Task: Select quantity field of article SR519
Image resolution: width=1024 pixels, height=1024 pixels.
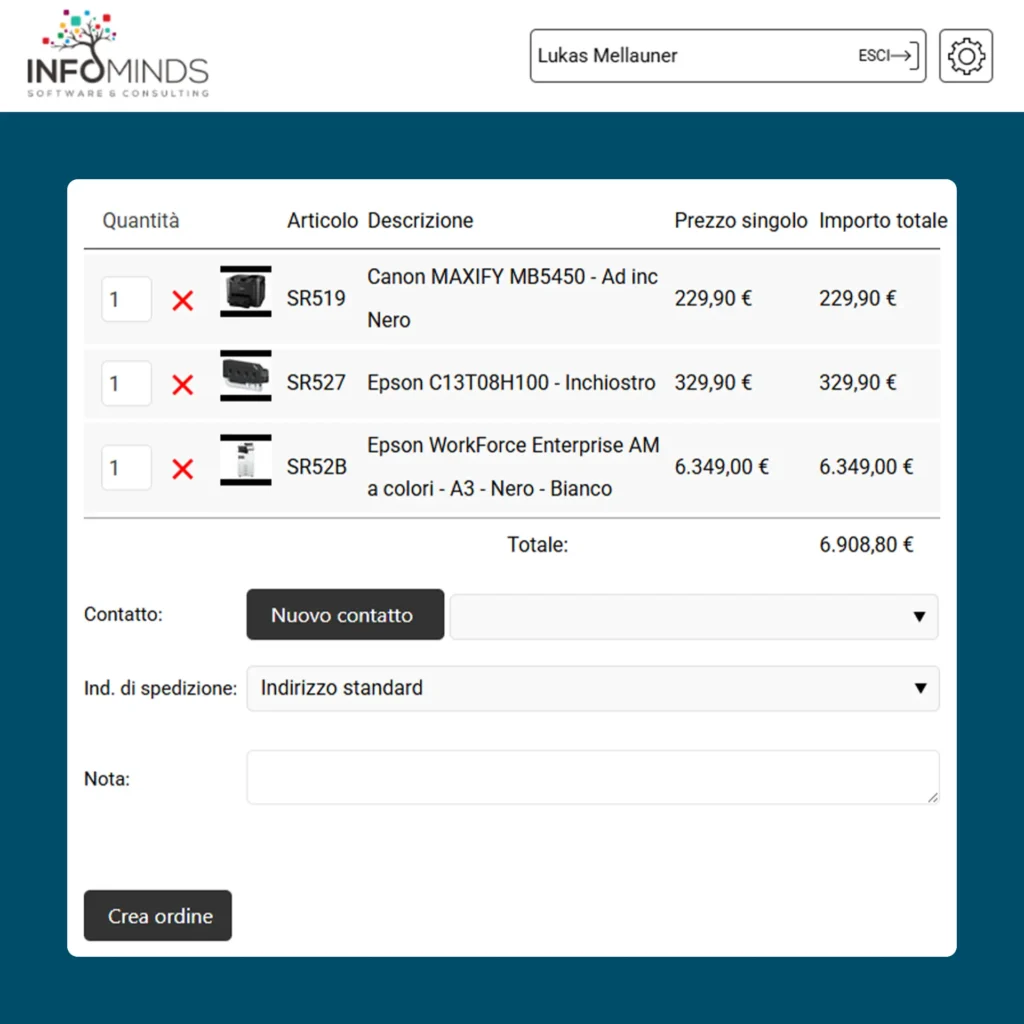Action: (126, 298)
